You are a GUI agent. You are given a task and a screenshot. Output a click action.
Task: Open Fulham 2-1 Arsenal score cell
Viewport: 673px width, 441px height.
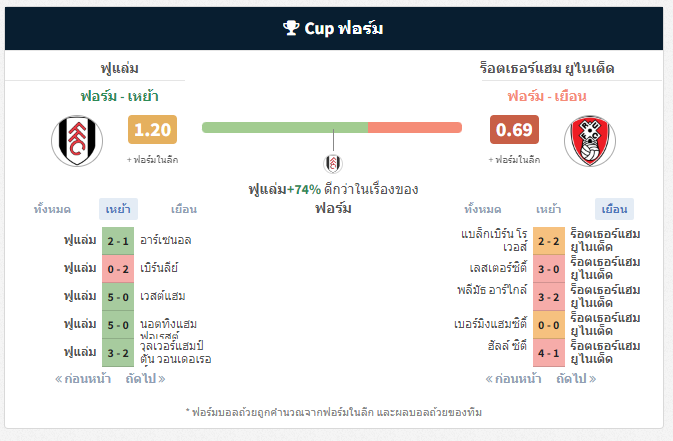tap(118, 241)
